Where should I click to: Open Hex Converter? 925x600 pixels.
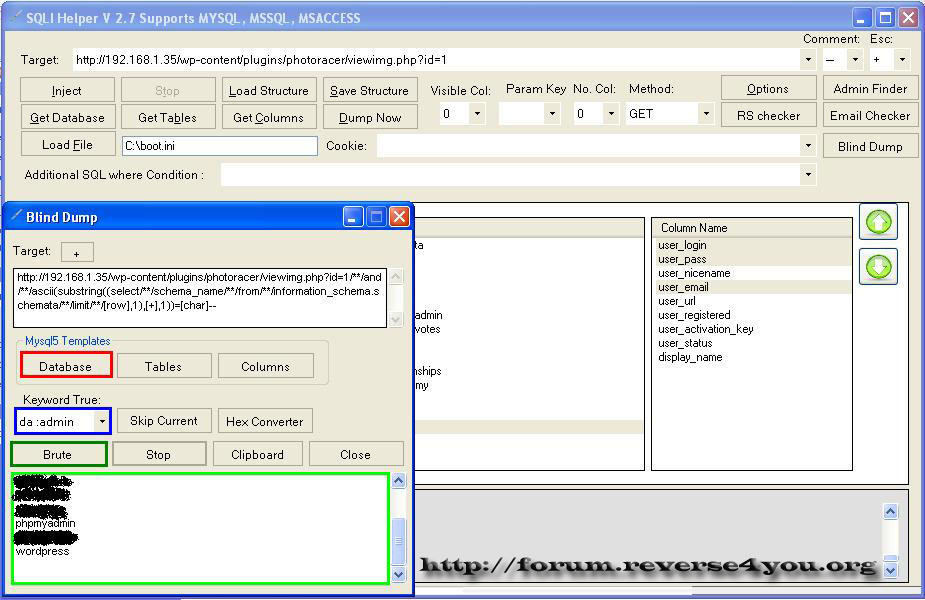pos(265,421)
